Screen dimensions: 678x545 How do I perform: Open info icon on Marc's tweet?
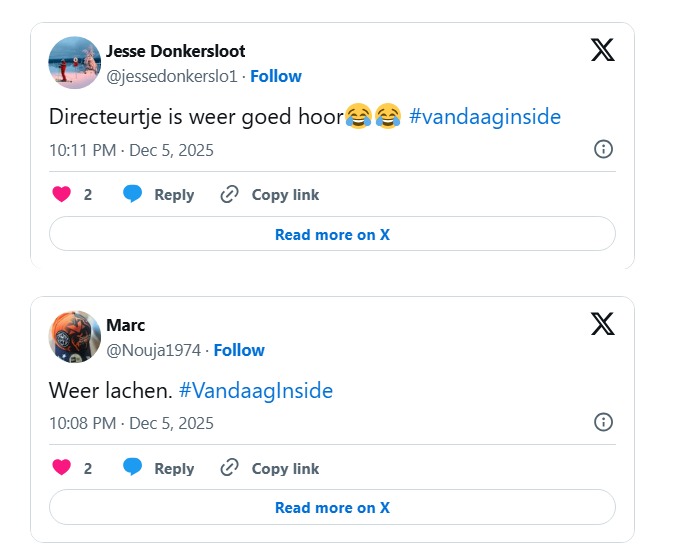[x=603, y=423]
